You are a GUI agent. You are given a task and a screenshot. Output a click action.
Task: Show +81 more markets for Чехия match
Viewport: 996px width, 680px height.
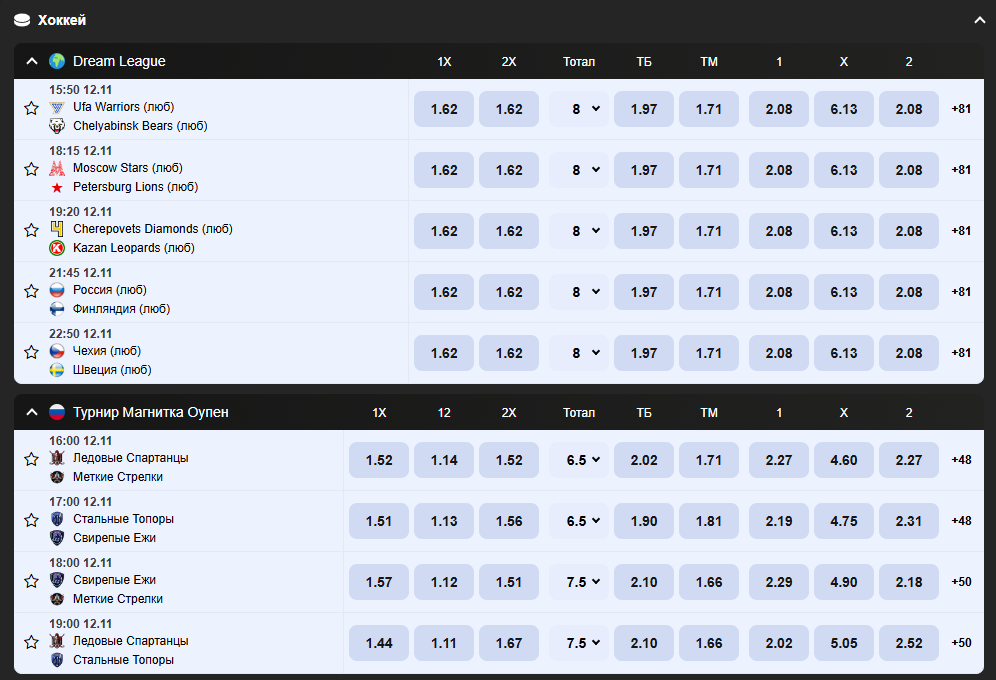[x=960, y=353]
